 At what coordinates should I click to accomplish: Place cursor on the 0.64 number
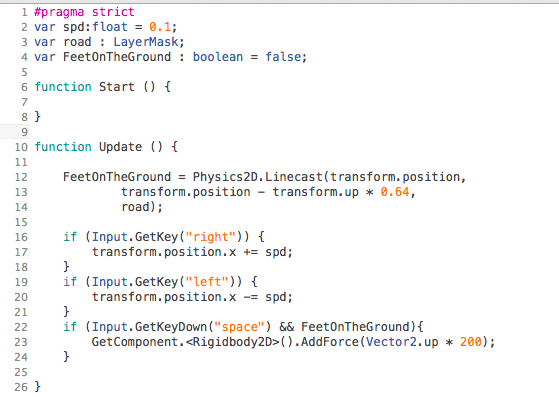tap(395, 192)
